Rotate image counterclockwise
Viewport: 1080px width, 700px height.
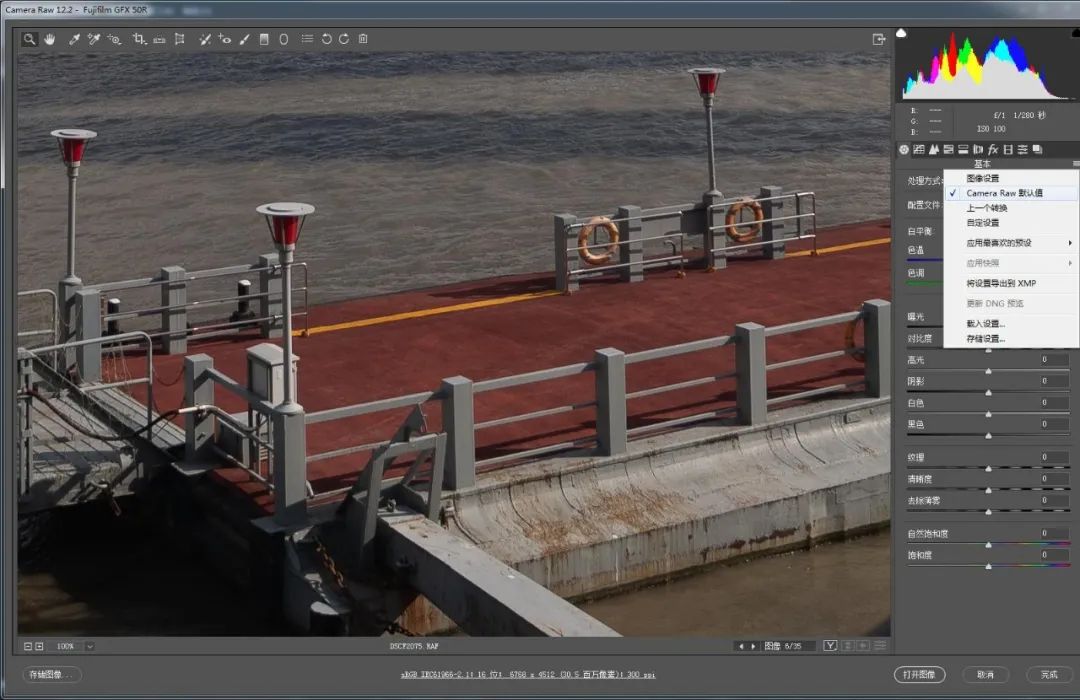click(326, 39)
